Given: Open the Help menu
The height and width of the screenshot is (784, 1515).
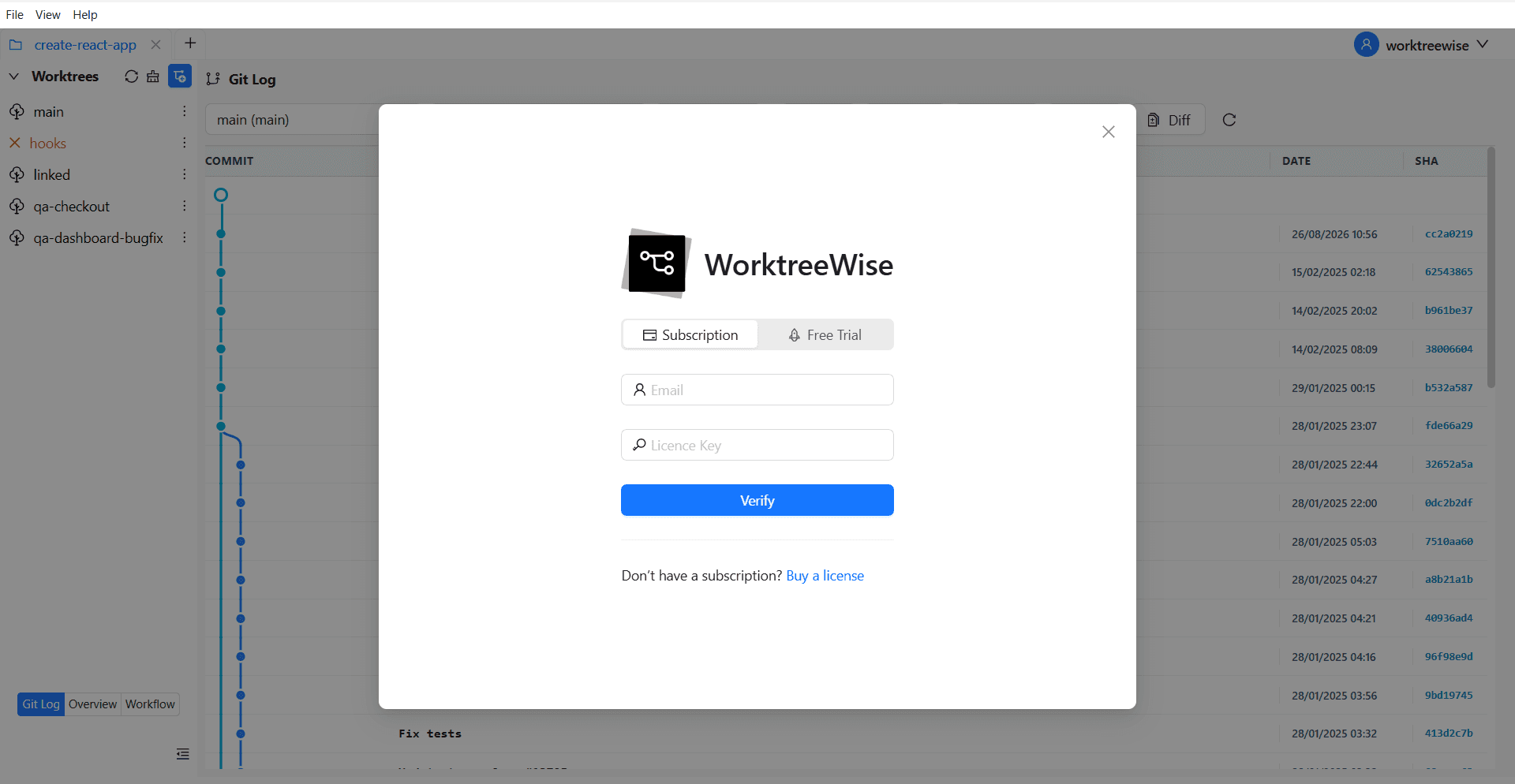Looking at the screenshot, I should click(x=85, y=14).
